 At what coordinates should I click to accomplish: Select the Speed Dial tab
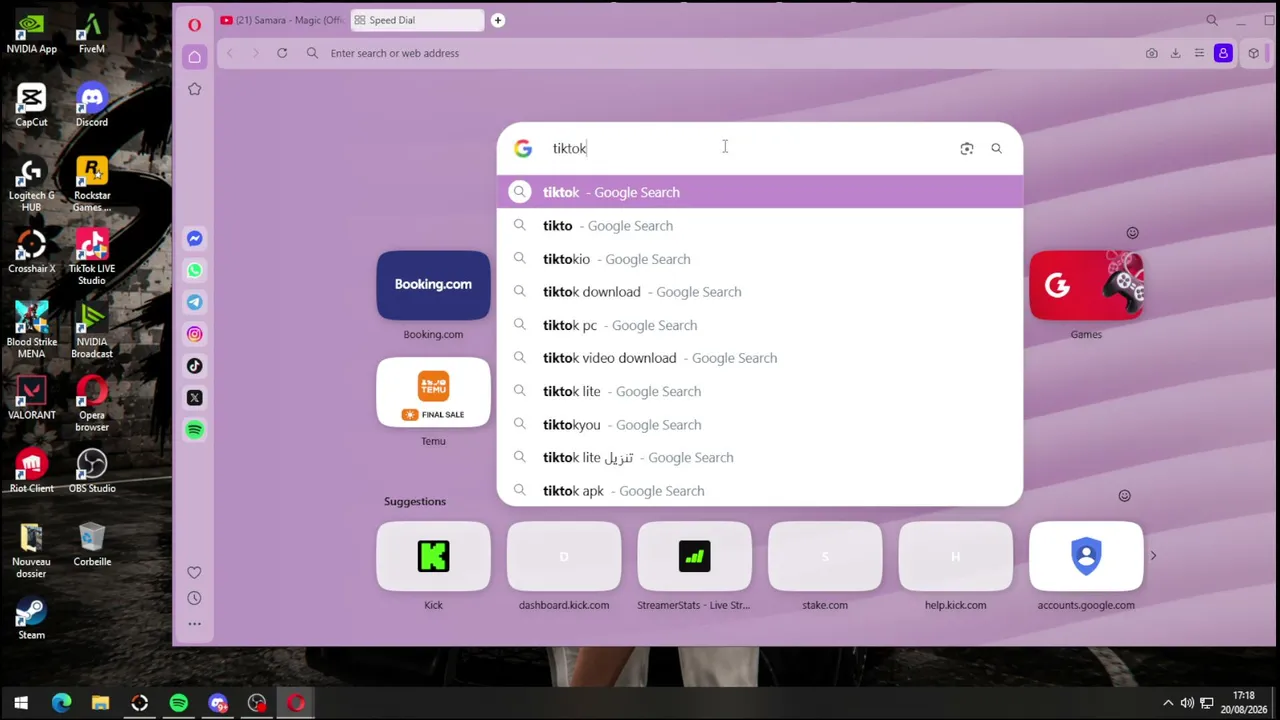(x=415, y=20)
